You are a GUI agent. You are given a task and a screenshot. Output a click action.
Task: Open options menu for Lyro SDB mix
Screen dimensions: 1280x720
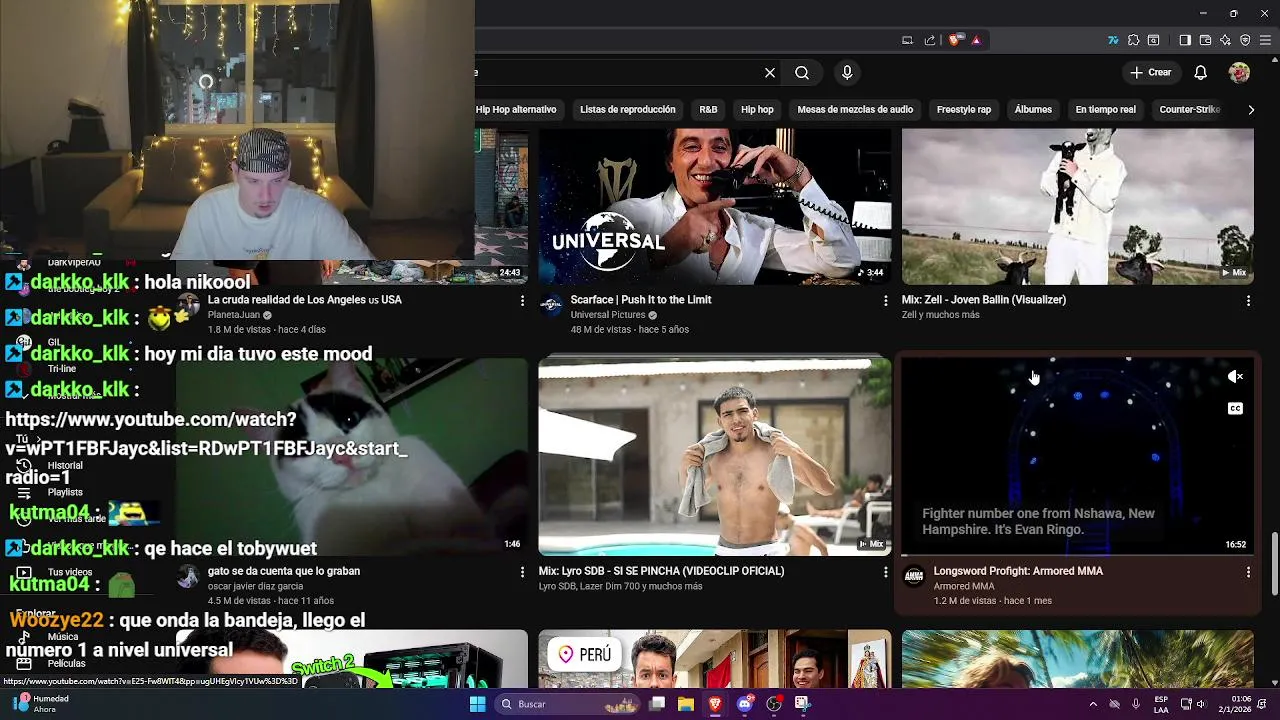click(x=885, y=572)
